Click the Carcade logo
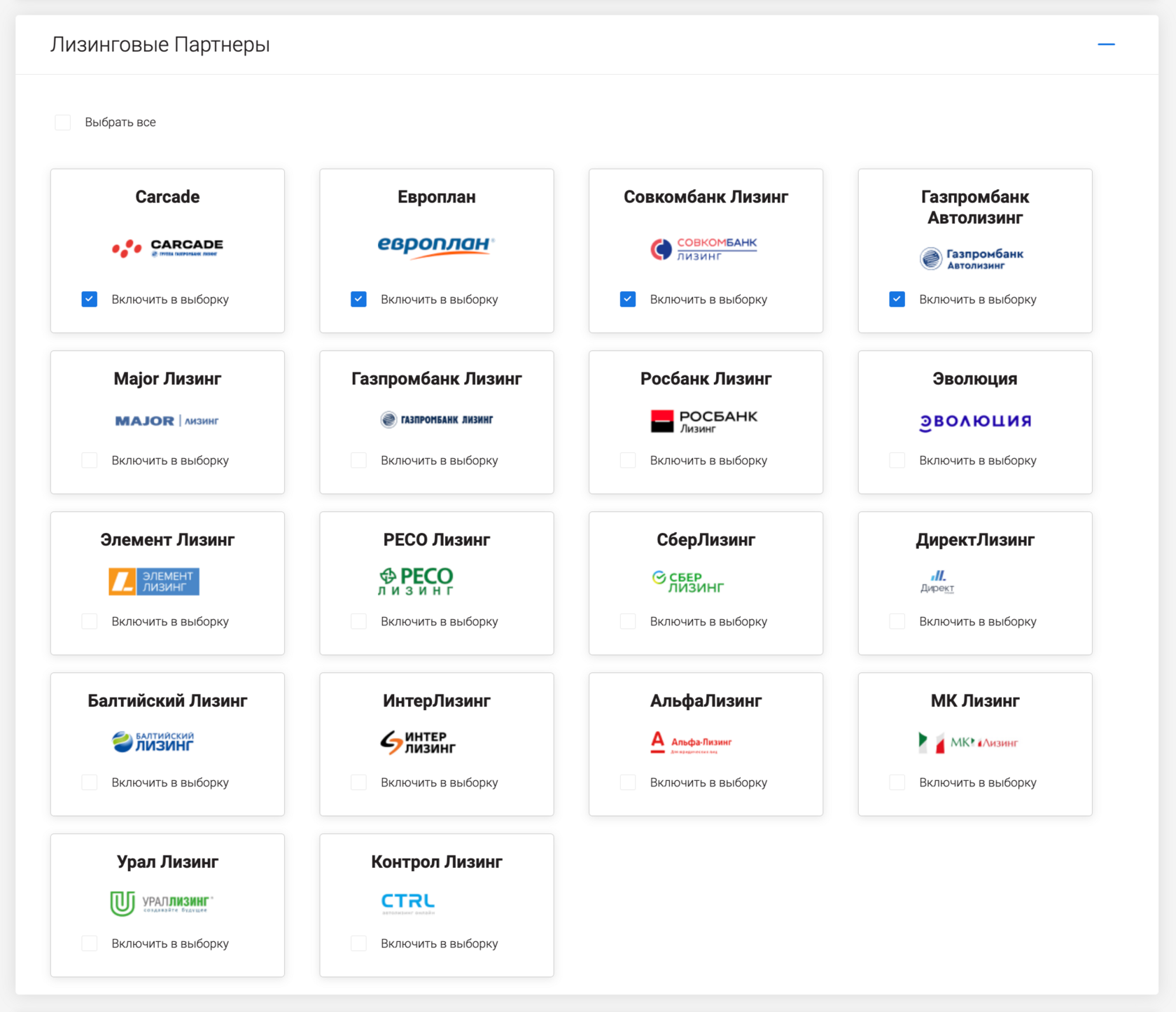The image size is (1176, 1012). click(x=167, y=248)
